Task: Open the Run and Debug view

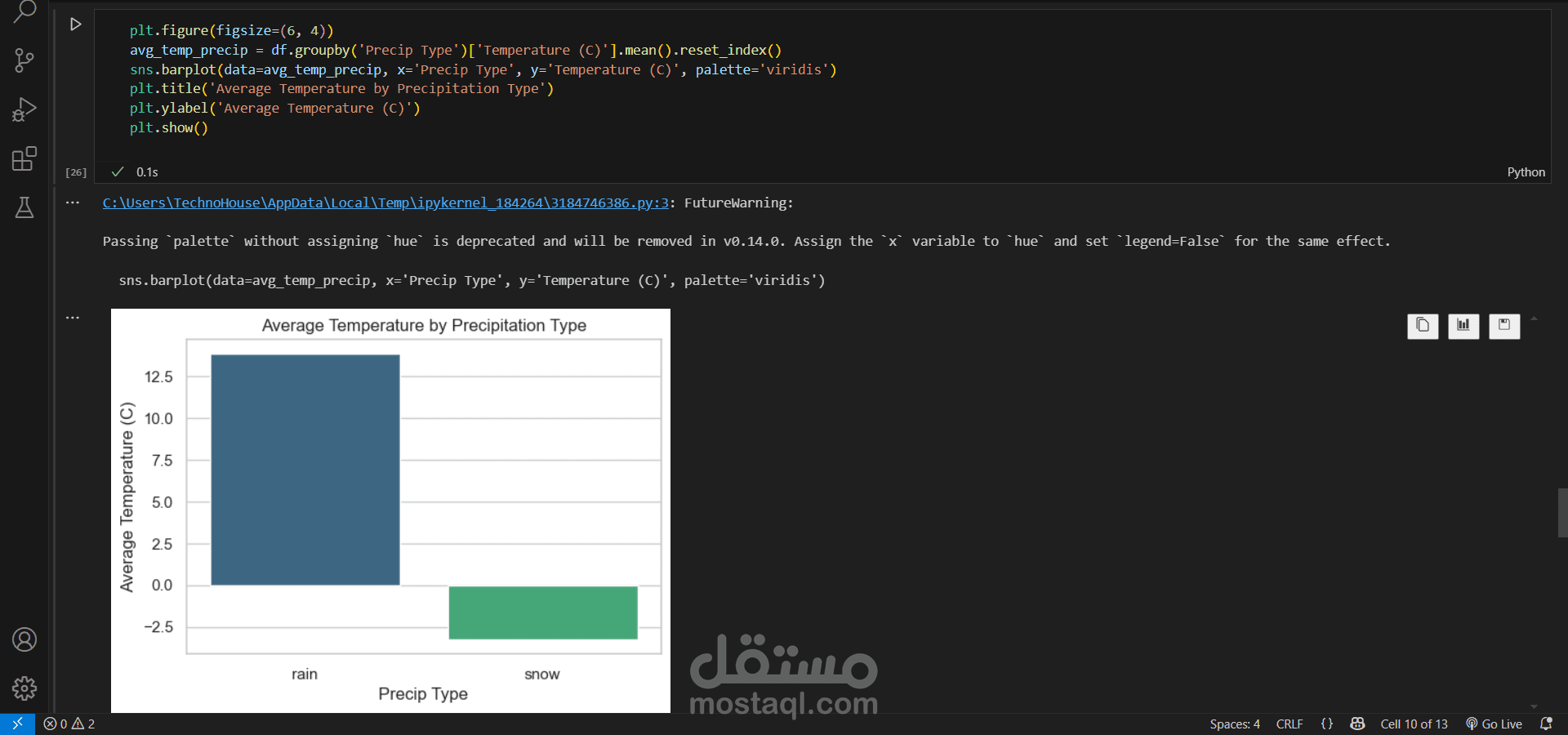Action: pyautogui.click(x=24, y=109)
